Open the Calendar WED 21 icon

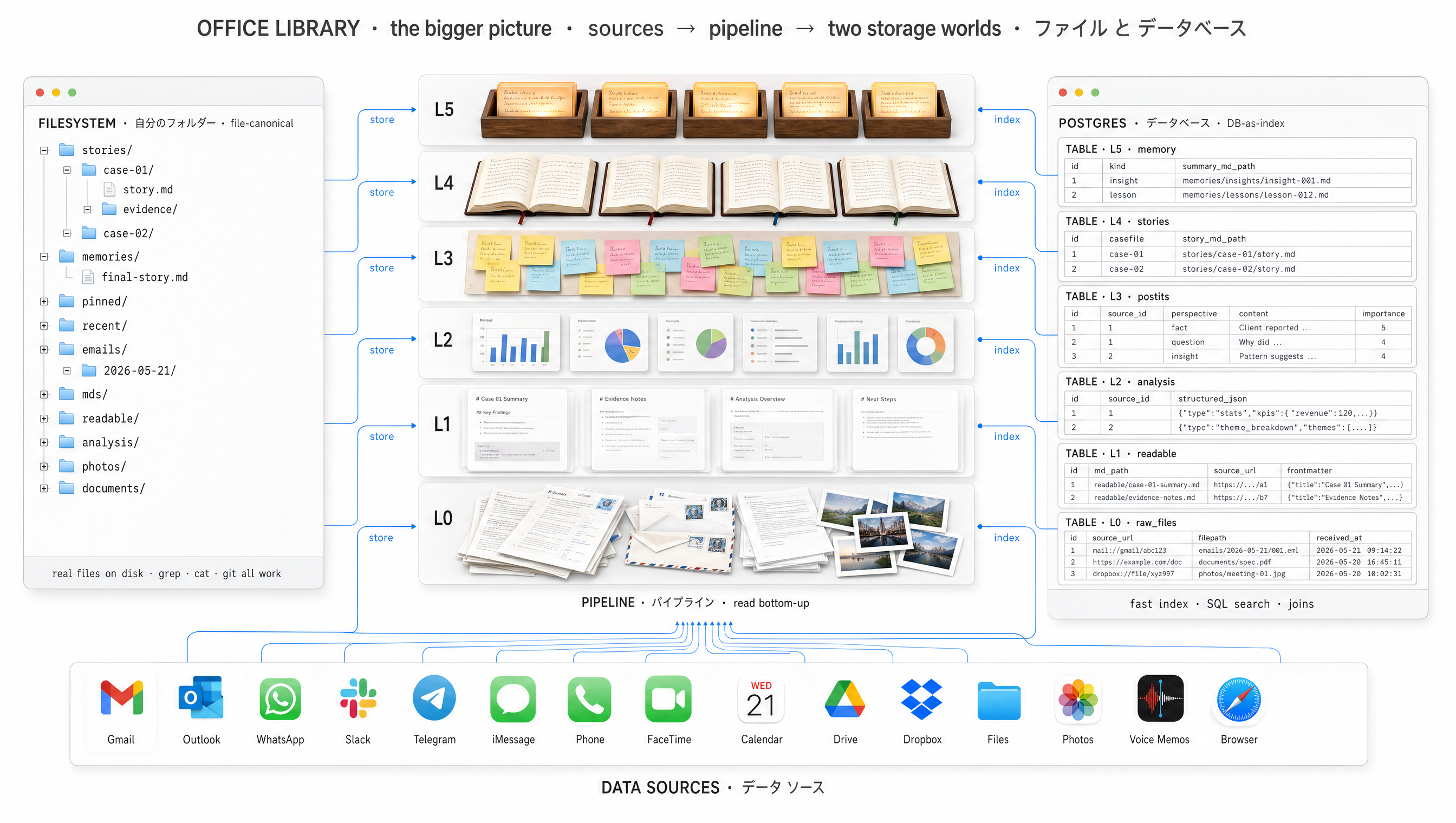[x=761, y=698]
